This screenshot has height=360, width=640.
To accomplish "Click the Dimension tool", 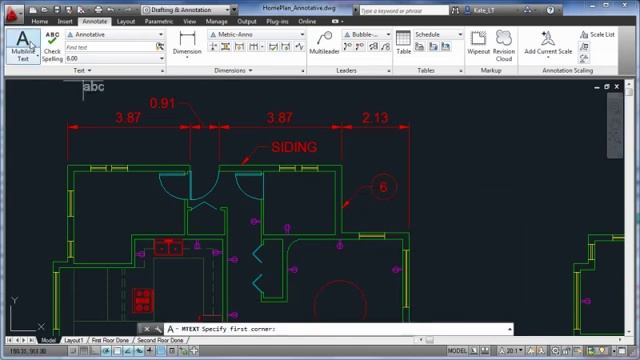I will 187,44.
